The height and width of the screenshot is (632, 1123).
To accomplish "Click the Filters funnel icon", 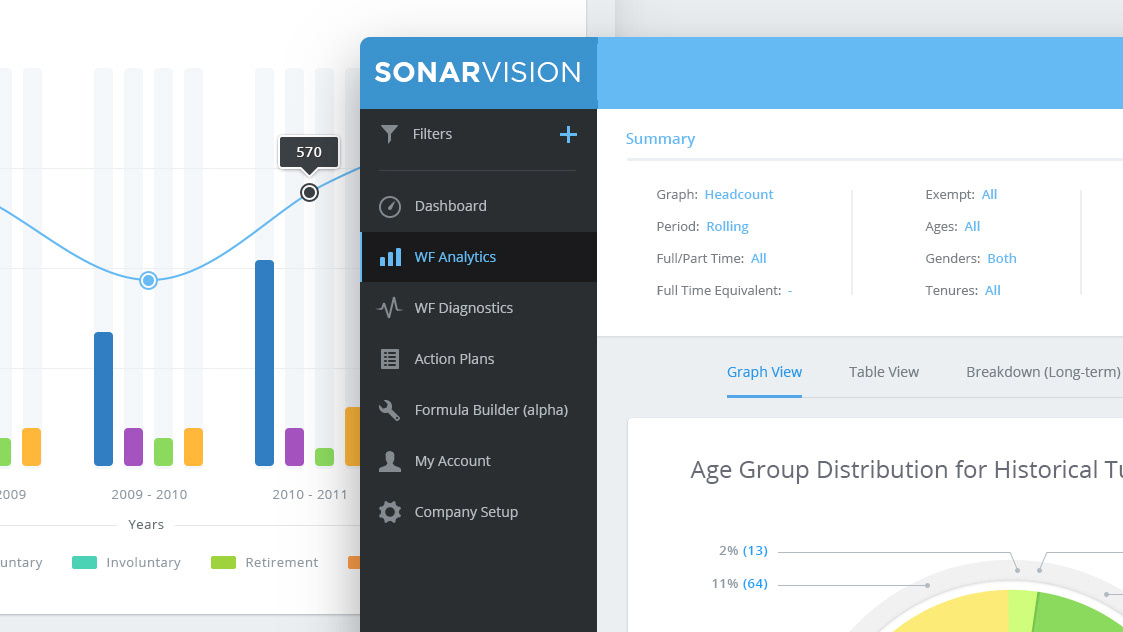I will (389, 134).
